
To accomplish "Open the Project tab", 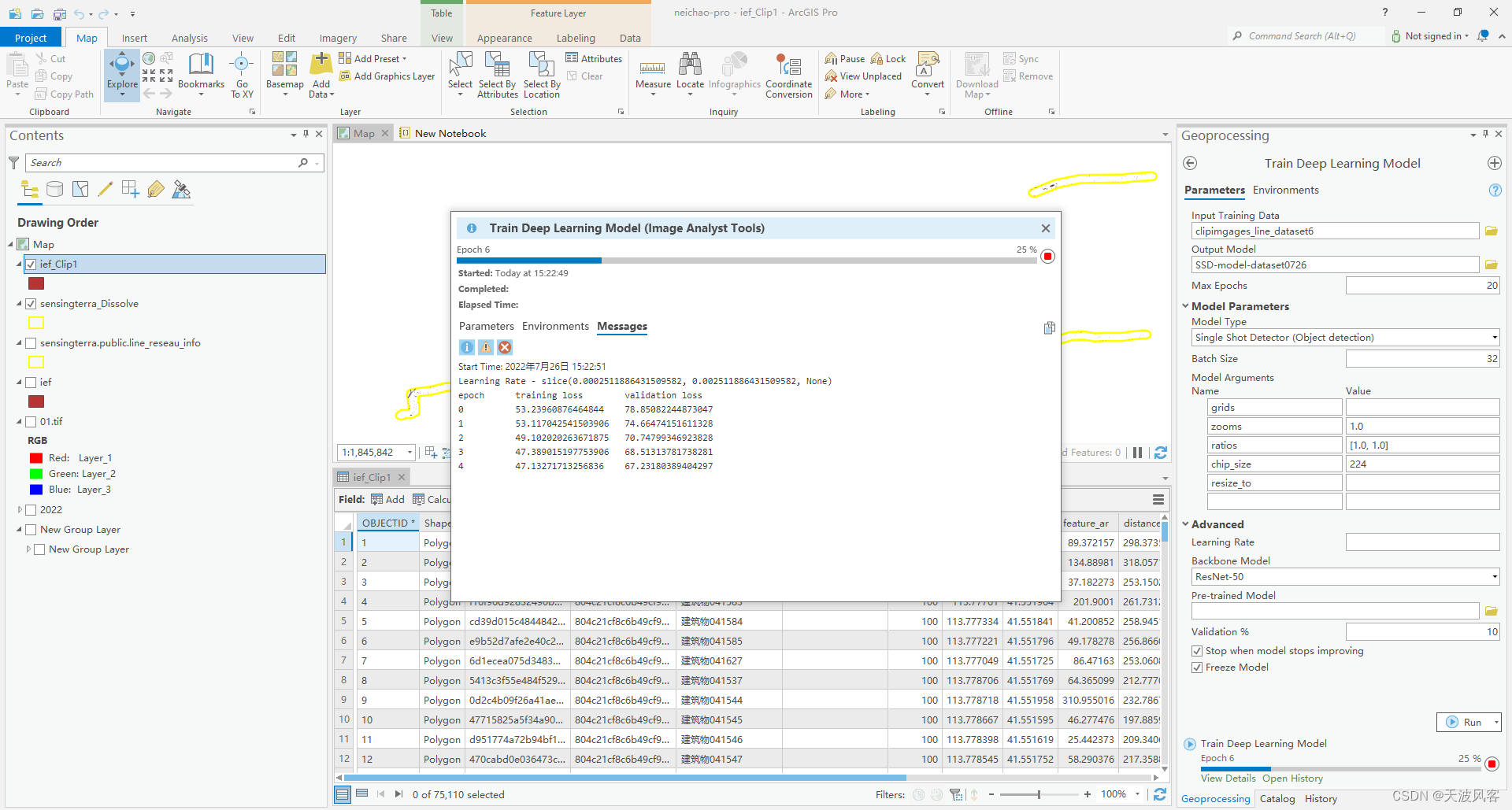I will [x=31, y=38].
